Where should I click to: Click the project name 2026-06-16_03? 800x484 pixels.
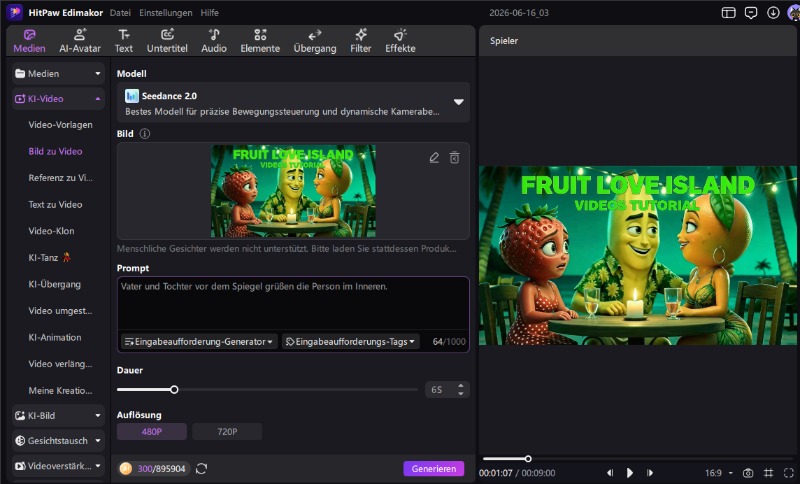[519, 13]
